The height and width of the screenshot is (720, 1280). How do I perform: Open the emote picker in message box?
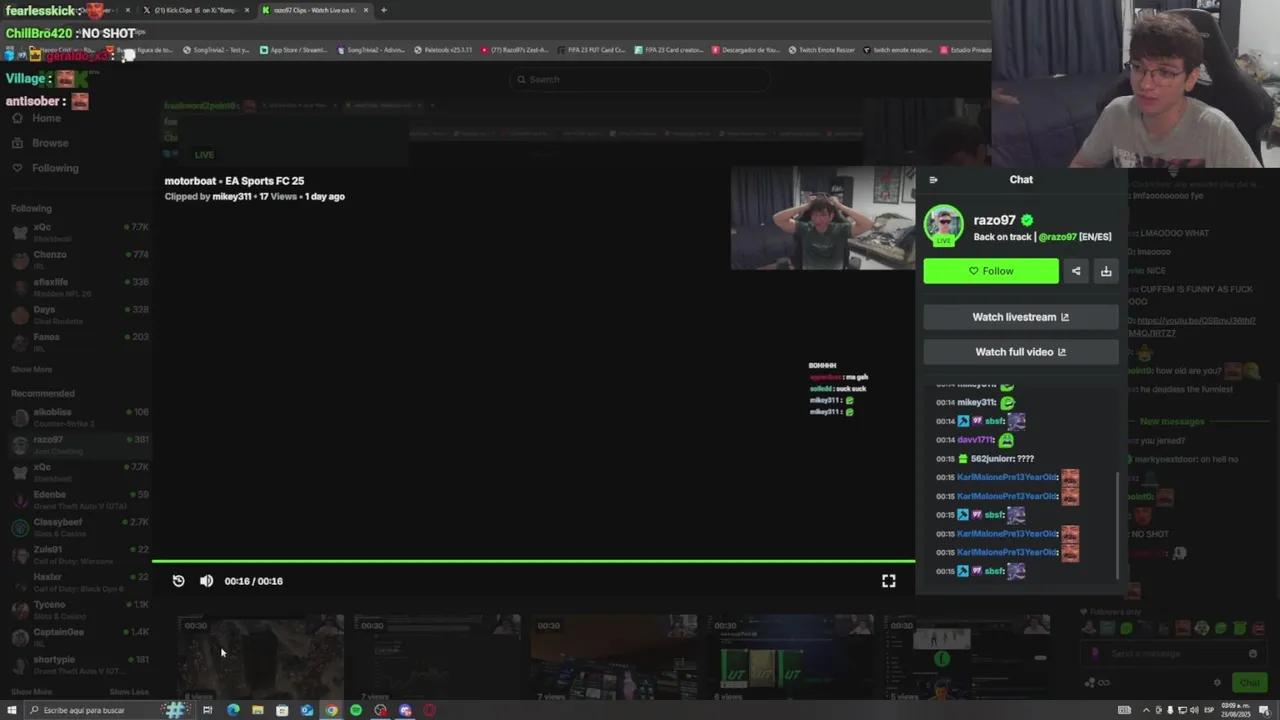[1252, 654]
